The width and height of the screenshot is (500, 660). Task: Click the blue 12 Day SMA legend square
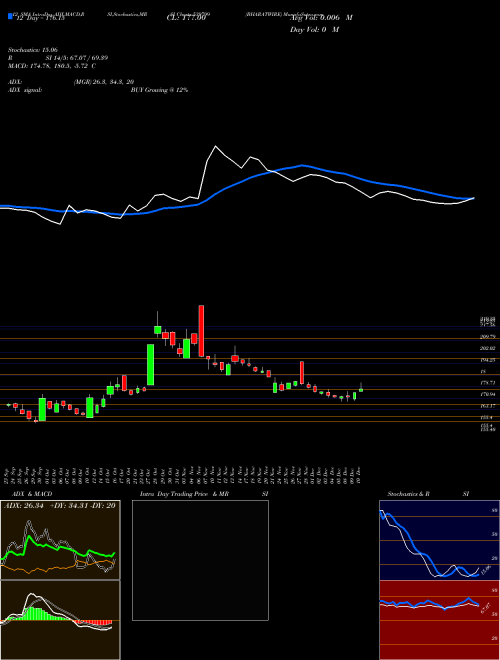[11, 16]
